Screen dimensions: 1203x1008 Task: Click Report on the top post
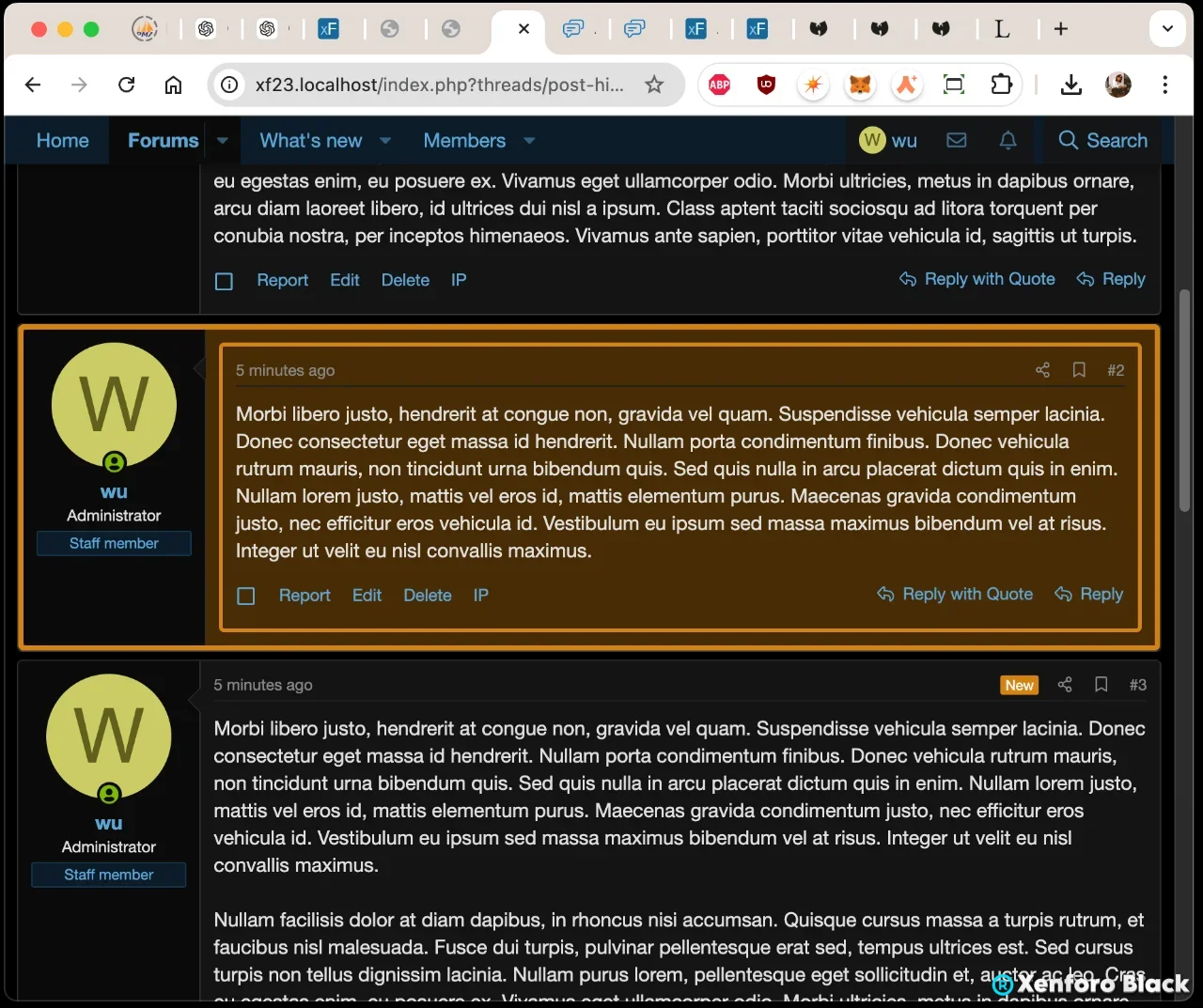click(x=282, y=280)
